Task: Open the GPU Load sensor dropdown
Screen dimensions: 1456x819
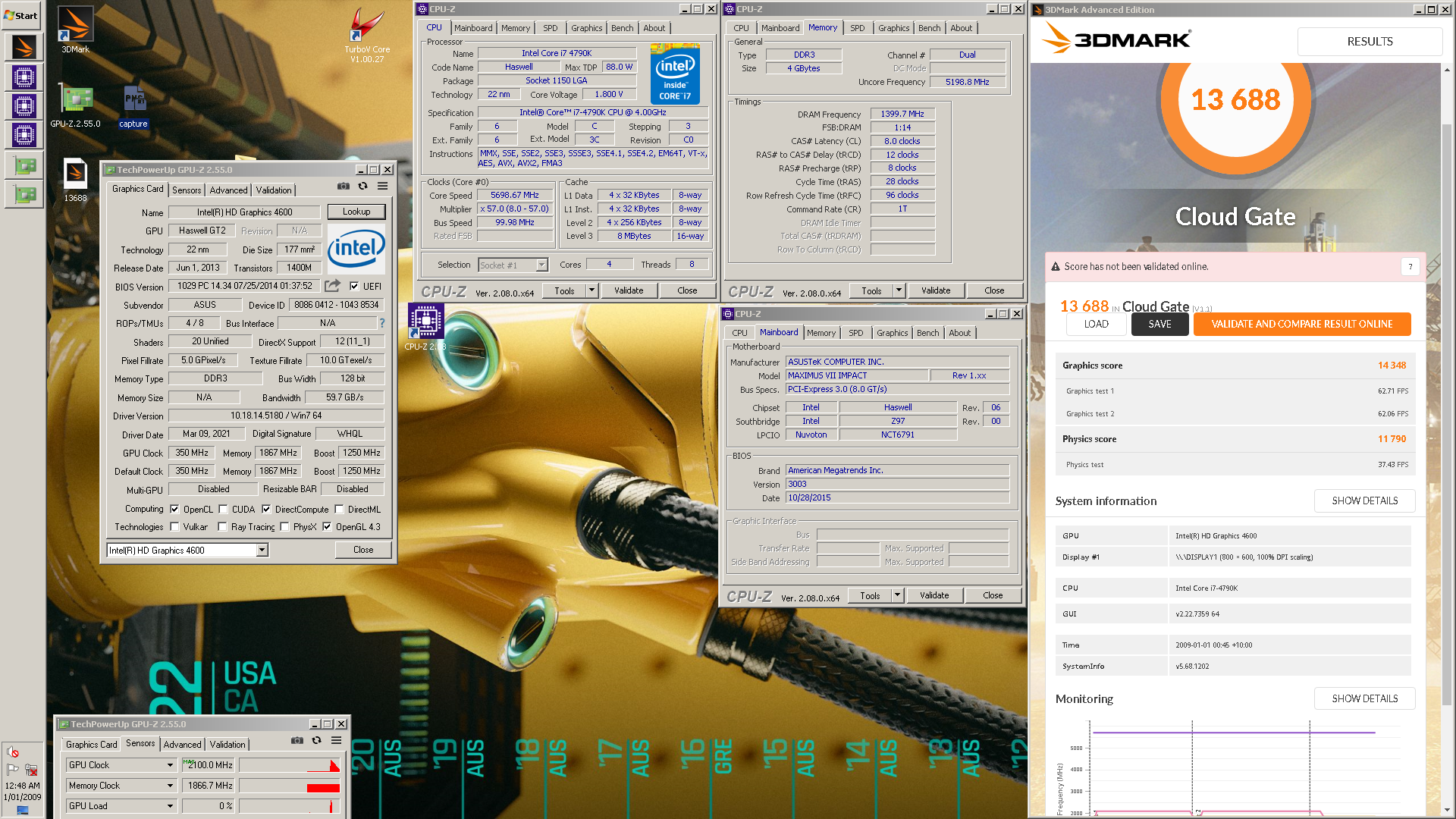Action: click(x=121, y=805)
